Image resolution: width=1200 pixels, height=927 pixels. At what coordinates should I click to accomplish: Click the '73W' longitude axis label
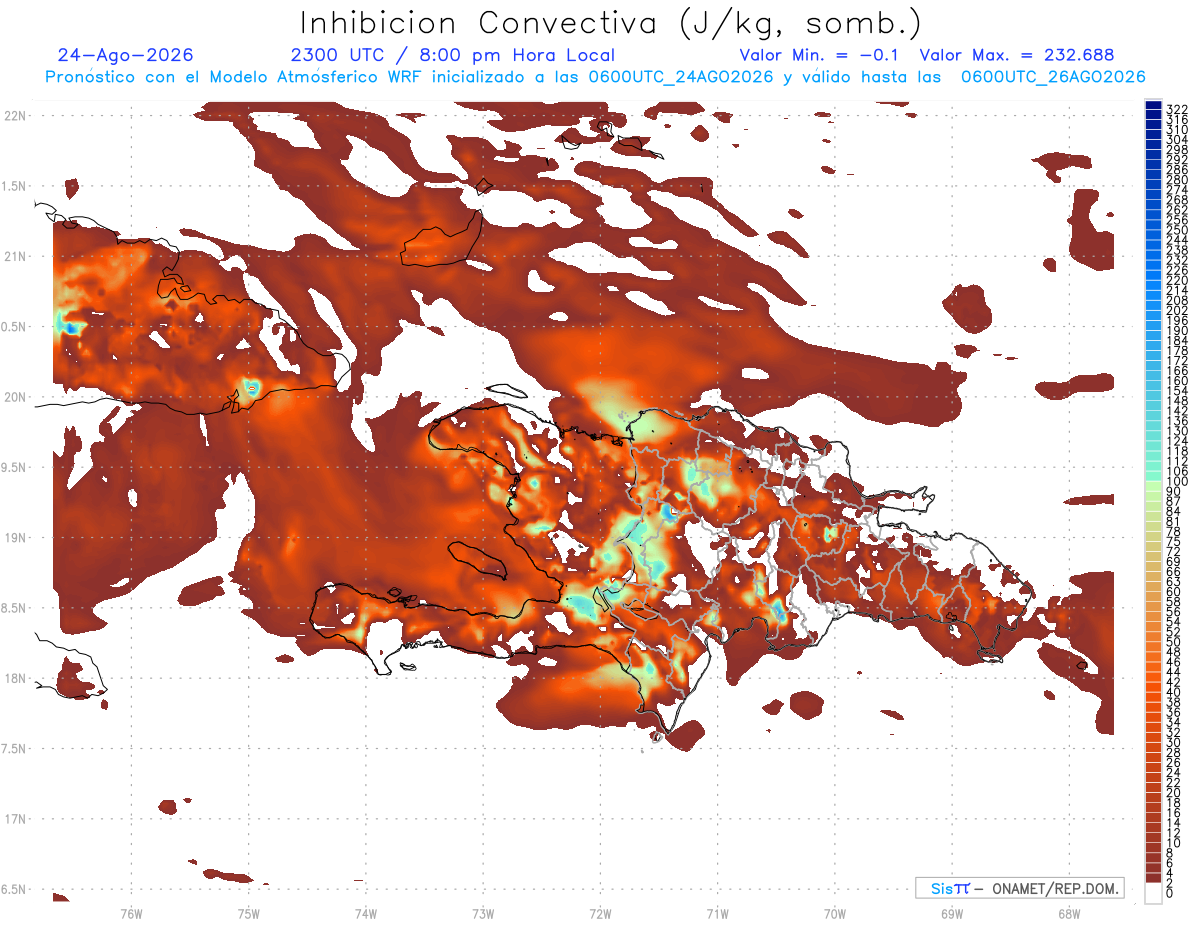[483, 914]
